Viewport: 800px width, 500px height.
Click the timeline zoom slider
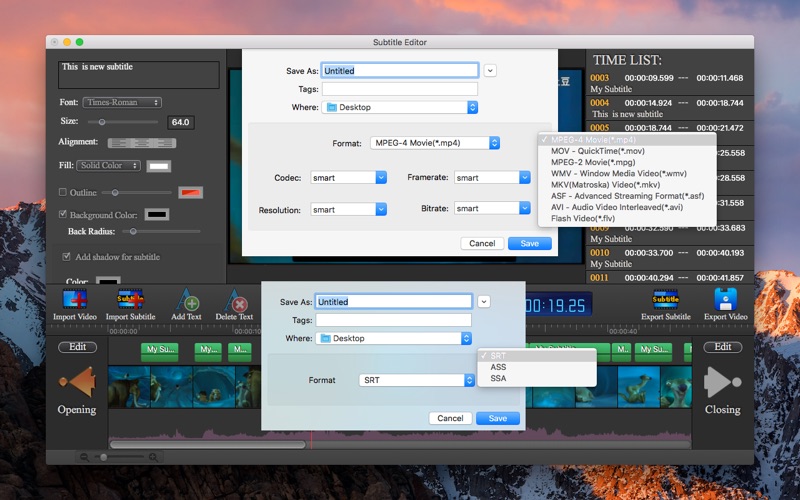coord(120,457)
